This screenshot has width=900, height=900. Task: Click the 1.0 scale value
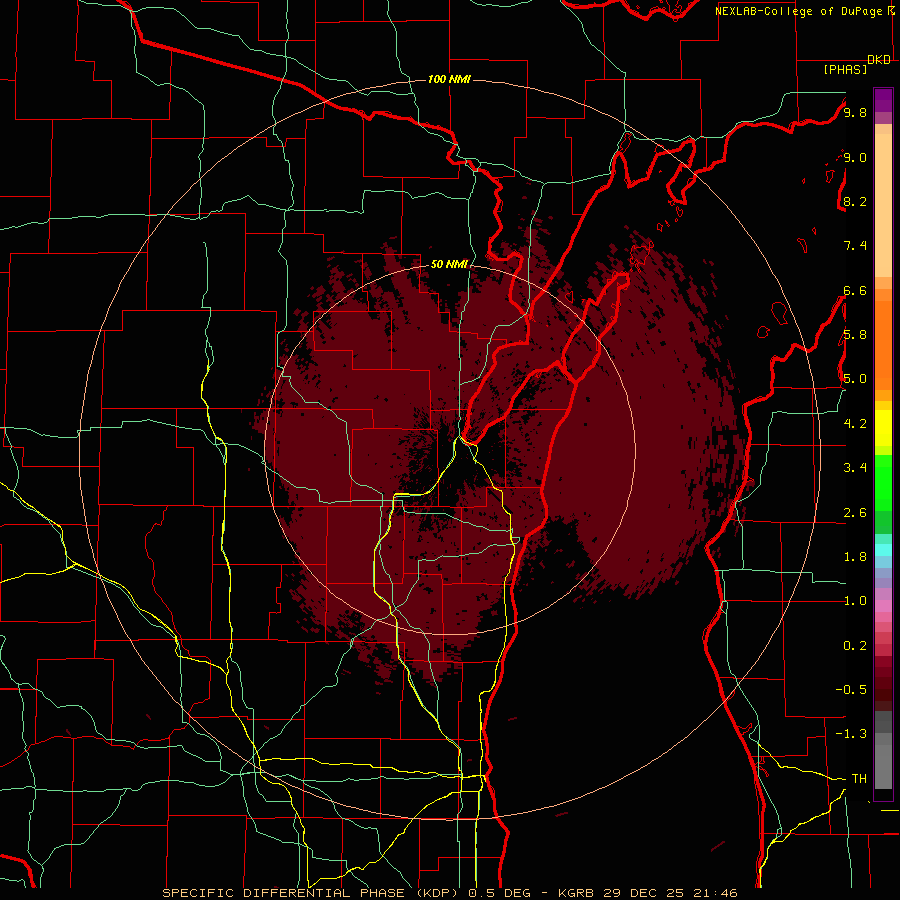tap(855, 601)
